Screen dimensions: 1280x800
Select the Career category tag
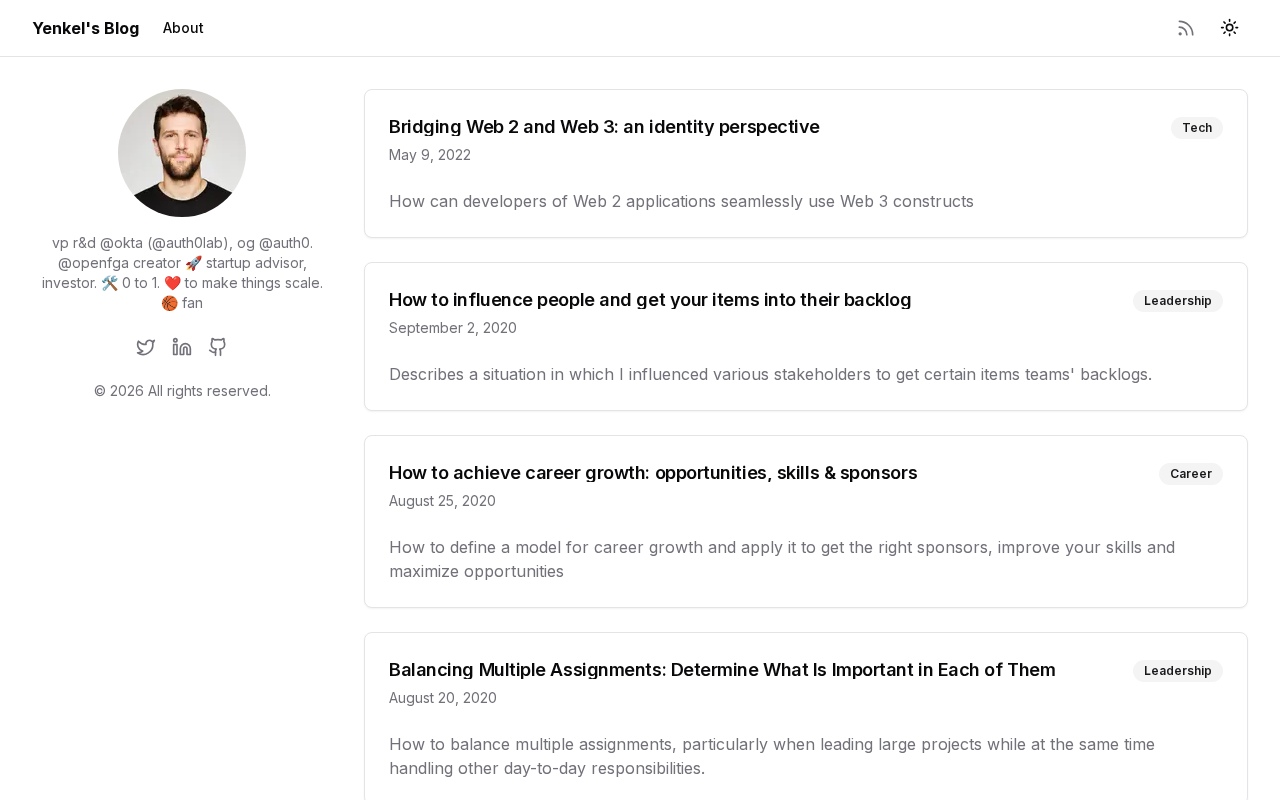coord(1190,474)
